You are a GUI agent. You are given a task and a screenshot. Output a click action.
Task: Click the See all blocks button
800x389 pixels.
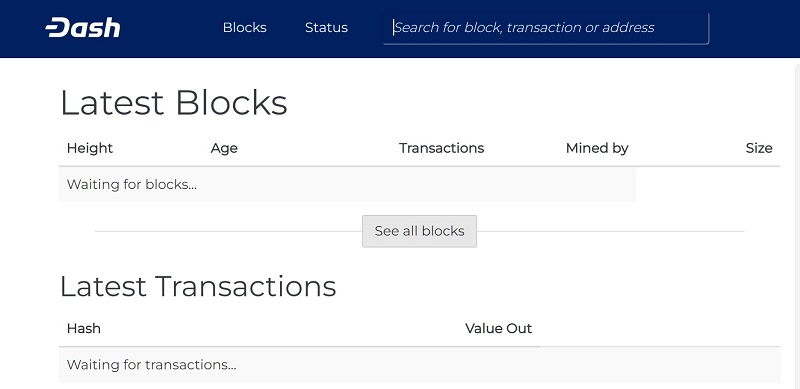click(419, 231)
